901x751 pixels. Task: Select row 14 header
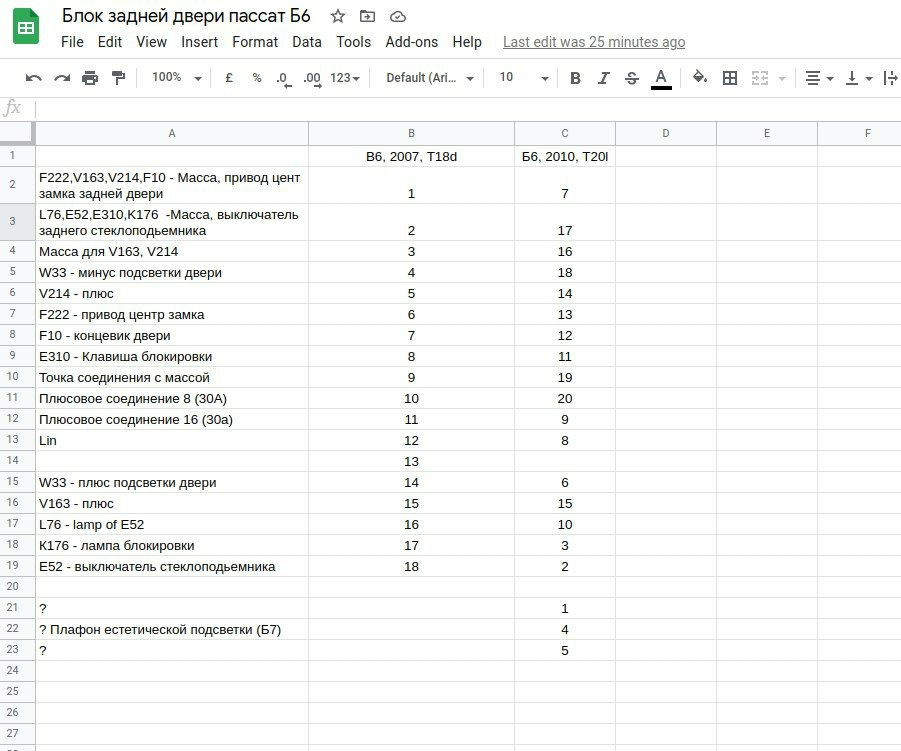(x=17, y=460)
